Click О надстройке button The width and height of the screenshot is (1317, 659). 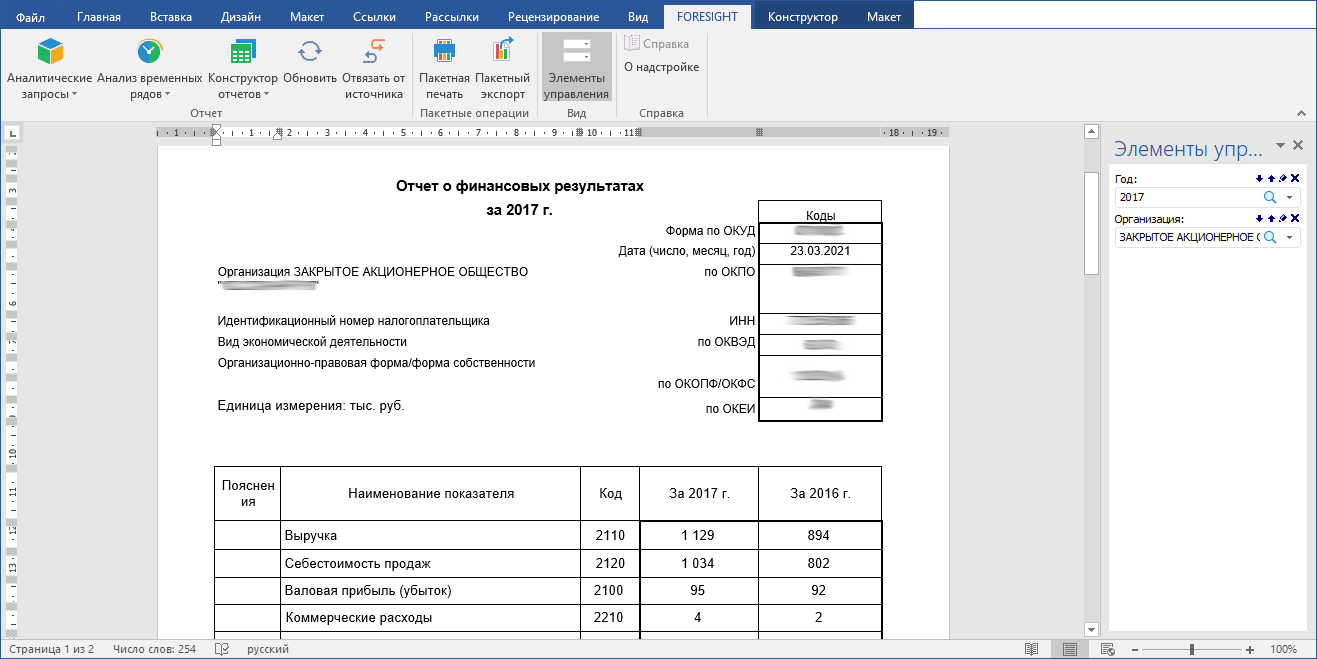[661, 67]
